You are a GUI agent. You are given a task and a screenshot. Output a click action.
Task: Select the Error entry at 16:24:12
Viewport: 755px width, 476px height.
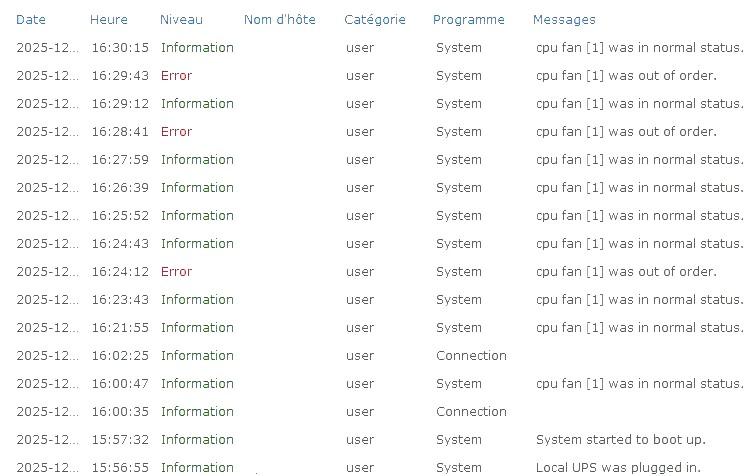pos(176,271)
